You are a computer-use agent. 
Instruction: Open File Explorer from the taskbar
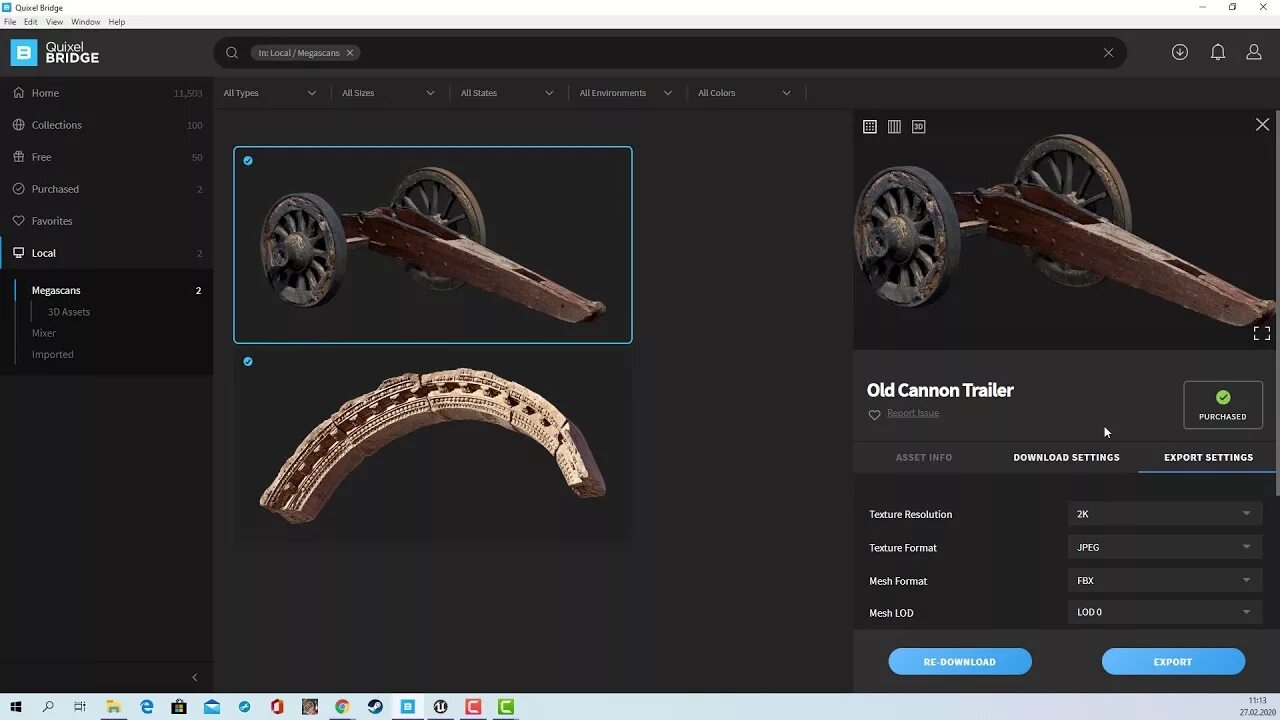tap(114, 707)
